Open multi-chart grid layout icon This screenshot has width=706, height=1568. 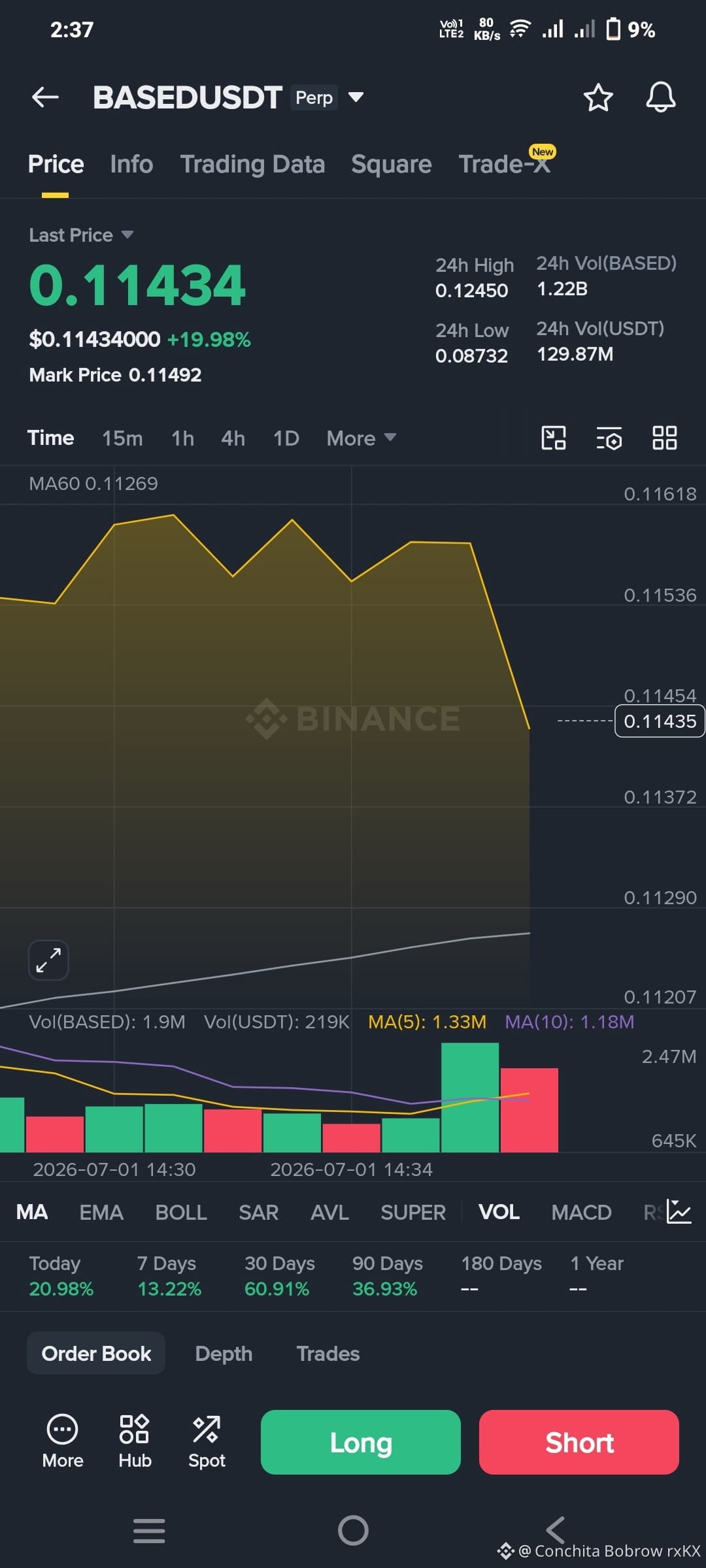pos(664,438)
